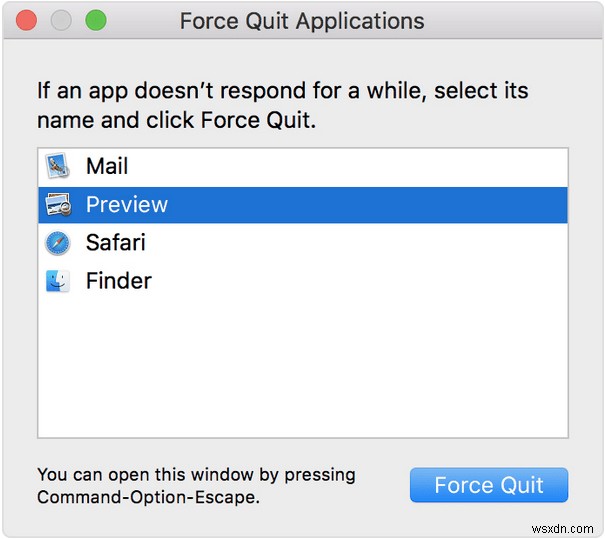Click the green zoom window button

(95, 20)
